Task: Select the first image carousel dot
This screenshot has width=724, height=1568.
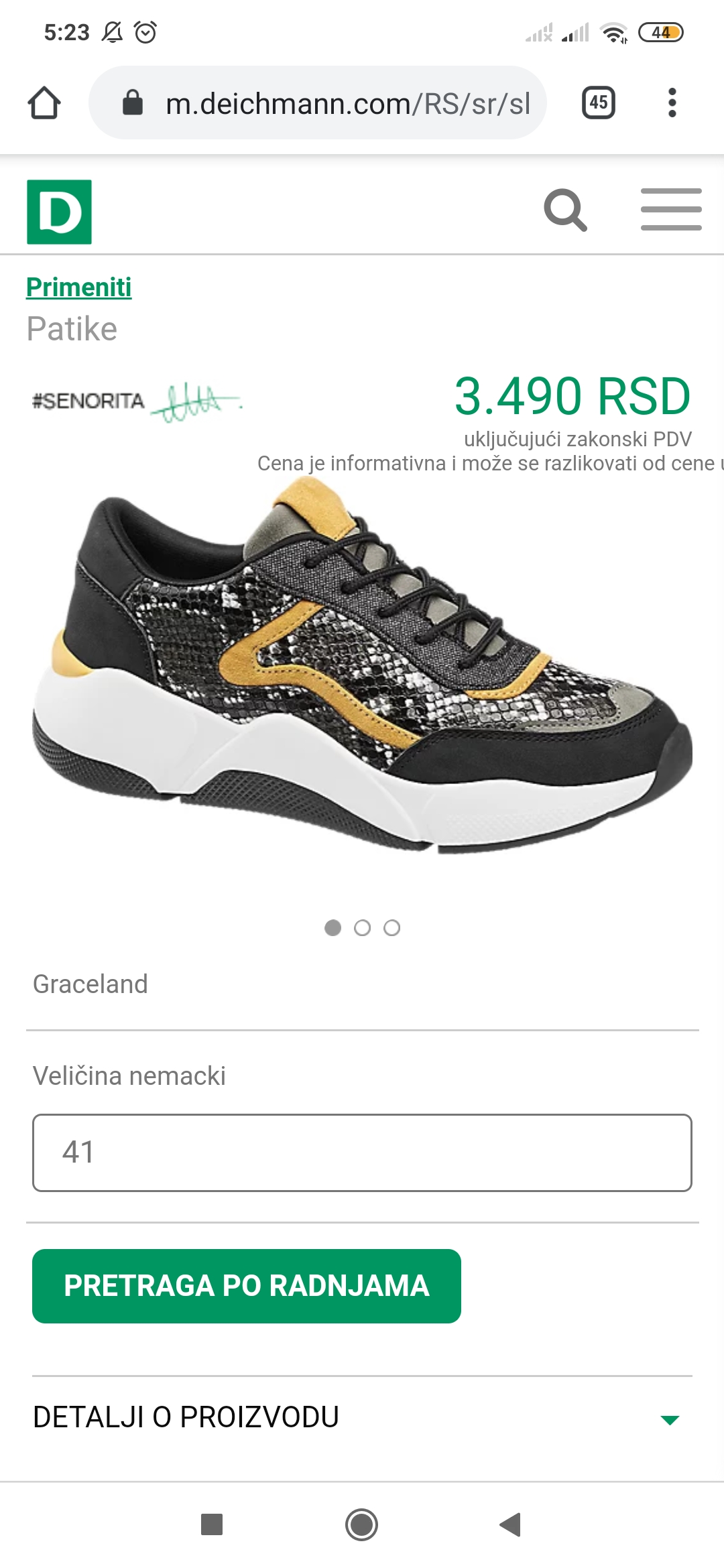Action: pos(333,927)
